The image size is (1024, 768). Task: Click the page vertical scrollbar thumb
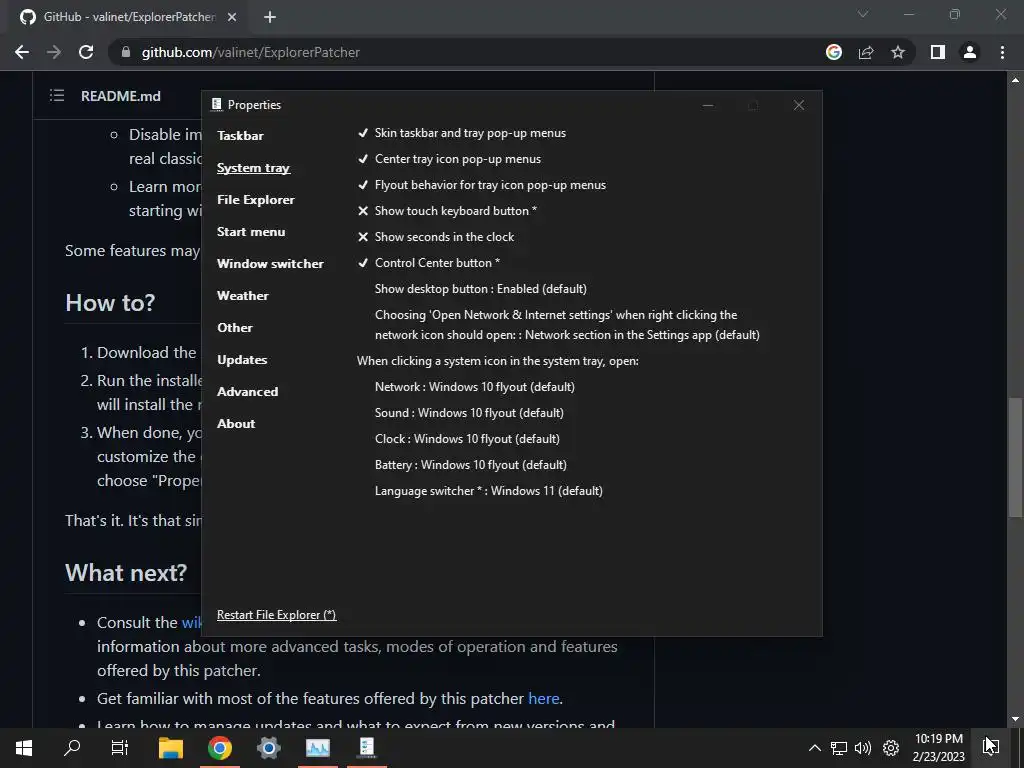pyautogui.click(x=1015, y=457)
